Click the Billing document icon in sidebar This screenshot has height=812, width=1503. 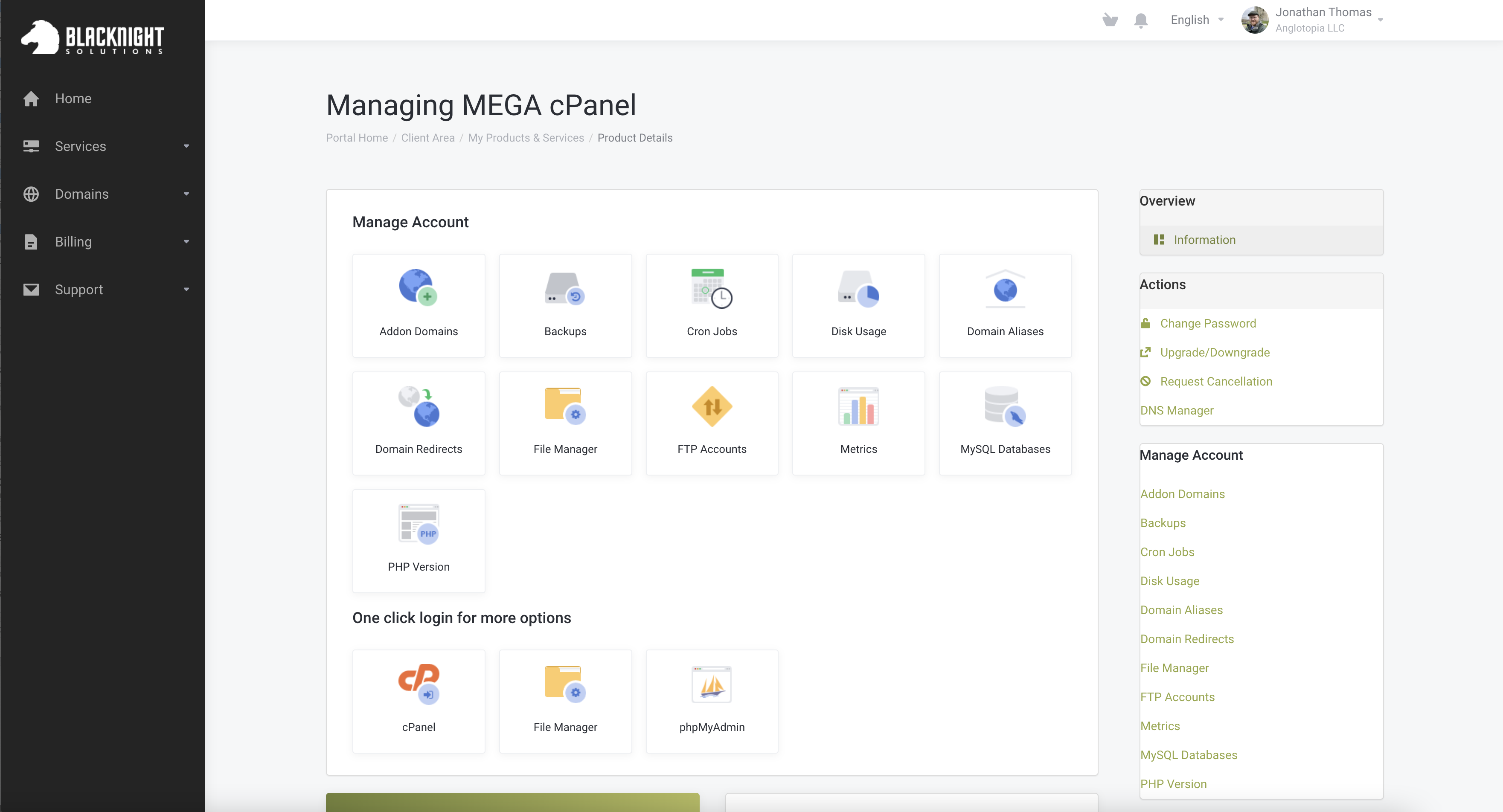click(x=31, y=242)
